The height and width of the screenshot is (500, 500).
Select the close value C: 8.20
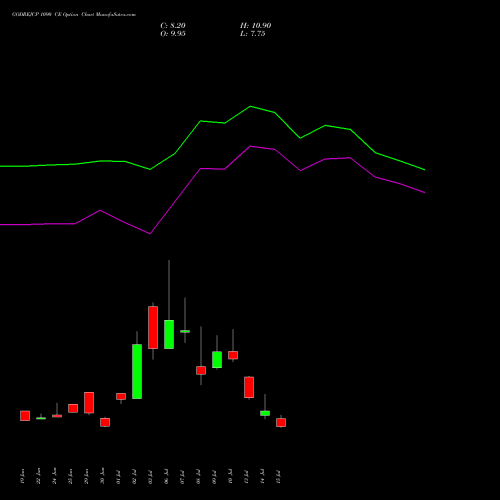173,26
